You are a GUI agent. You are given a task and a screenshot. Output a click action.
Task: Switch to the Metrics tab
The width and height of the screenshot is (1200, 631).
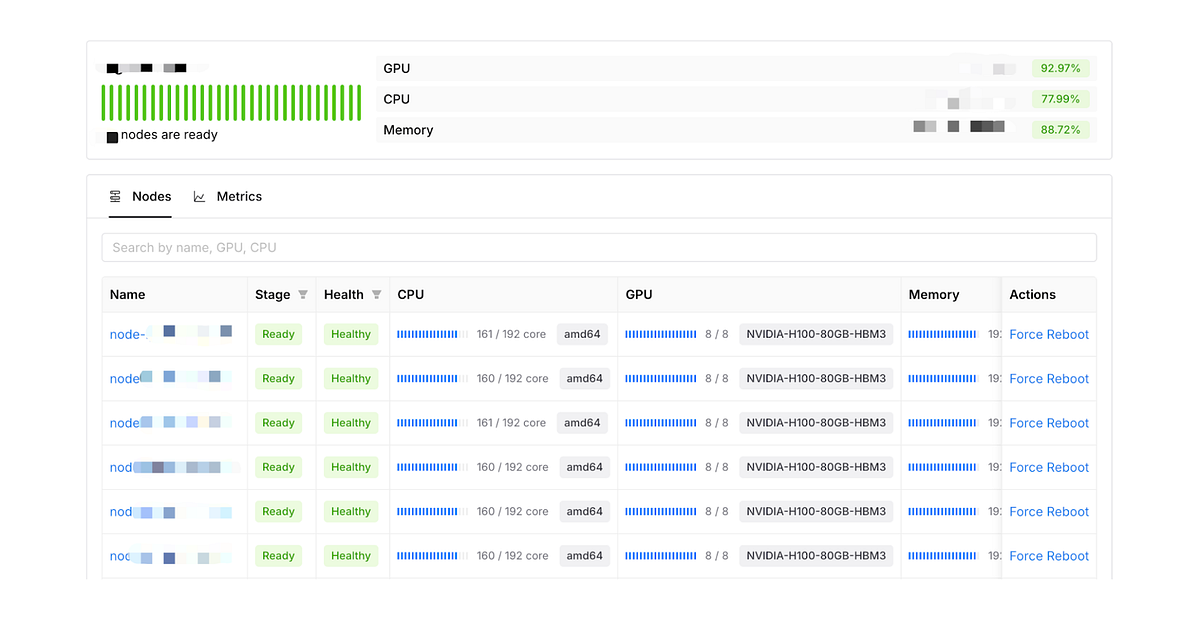coord(240,196)
